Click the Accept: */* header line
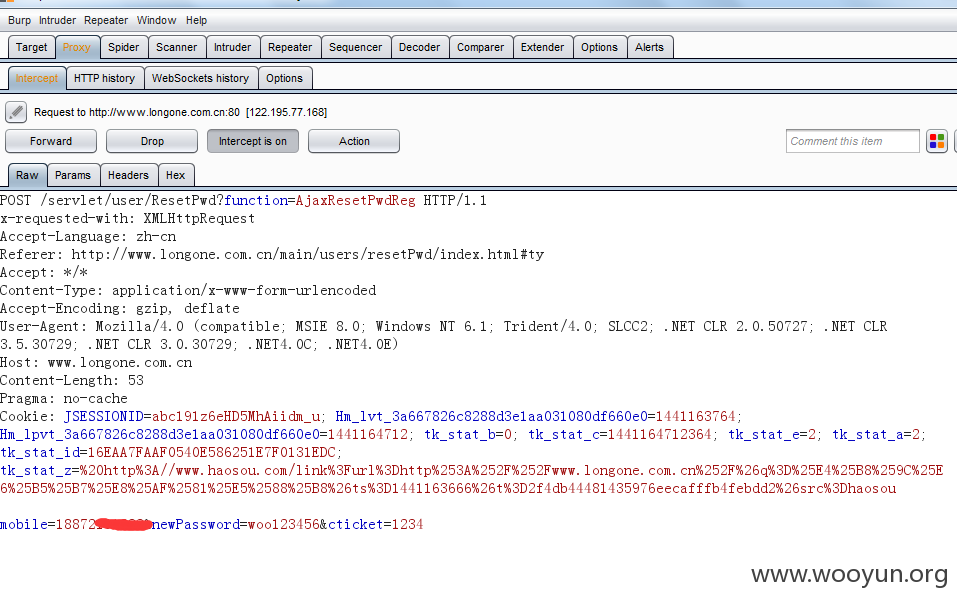The image size is (957, 603). tap(44, 273)
